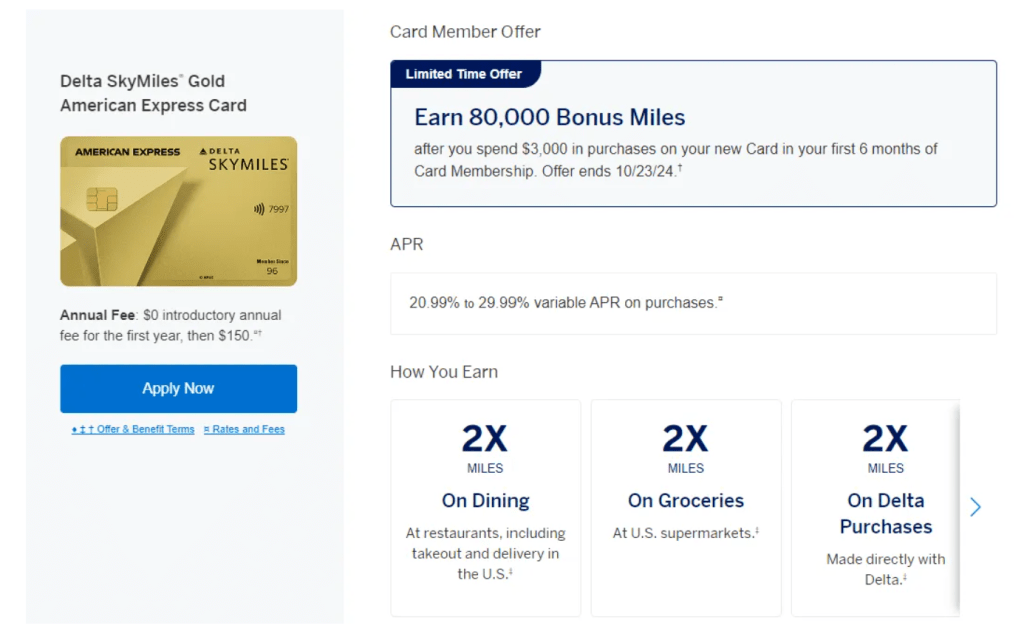The width and height of the screenshot is (1024, 637).
Task: Select the 2X Miles On Dining tile
Action: [x=485, y=507]
